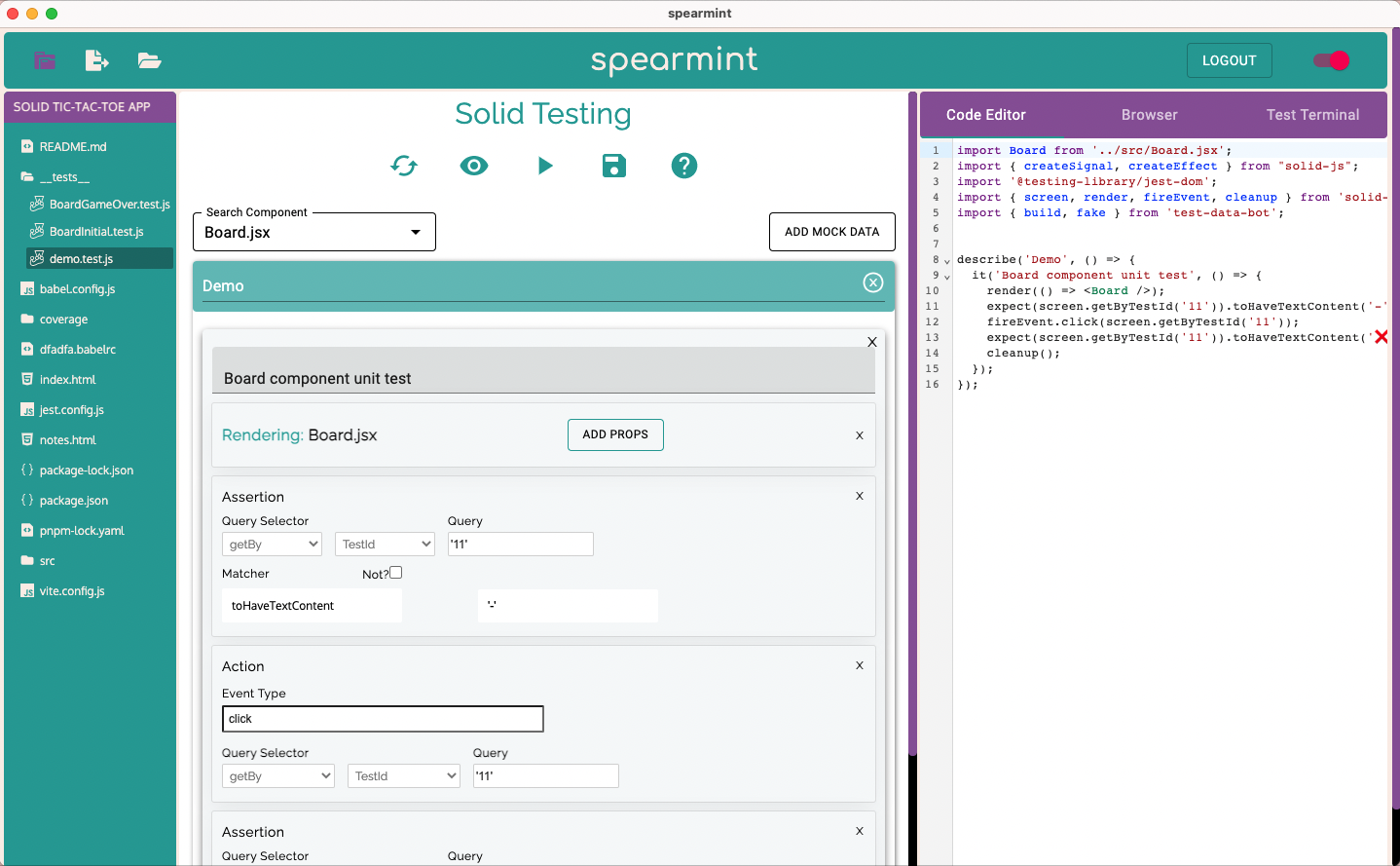Open the TestId dropdown in Action block
Image resolution: width=1400 pixels, height=866 pixels.
tap(404, 776)
